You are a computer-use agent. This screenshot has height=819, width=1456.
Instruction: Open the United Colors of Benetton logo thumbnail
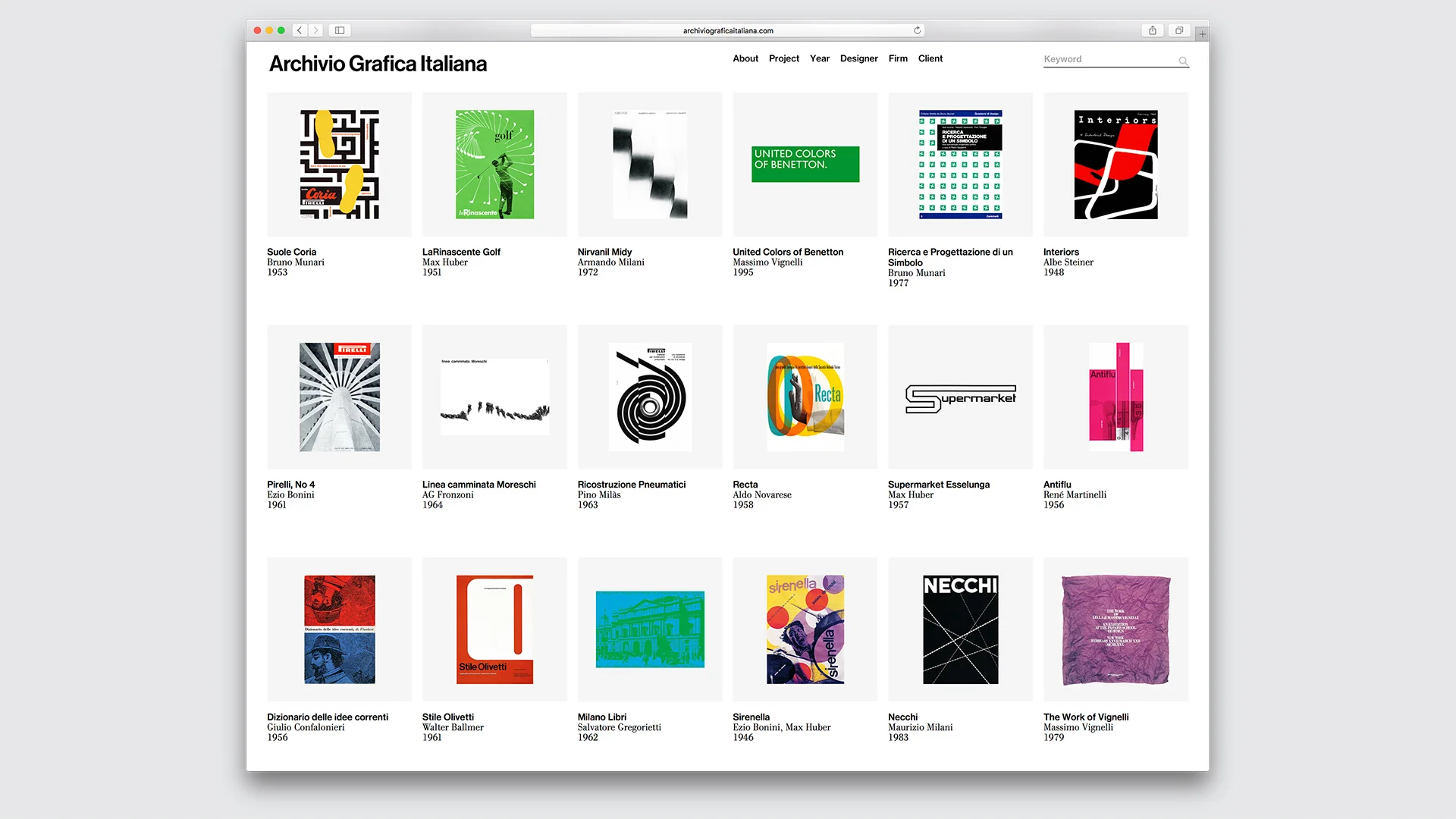click(x=805, y=165)
